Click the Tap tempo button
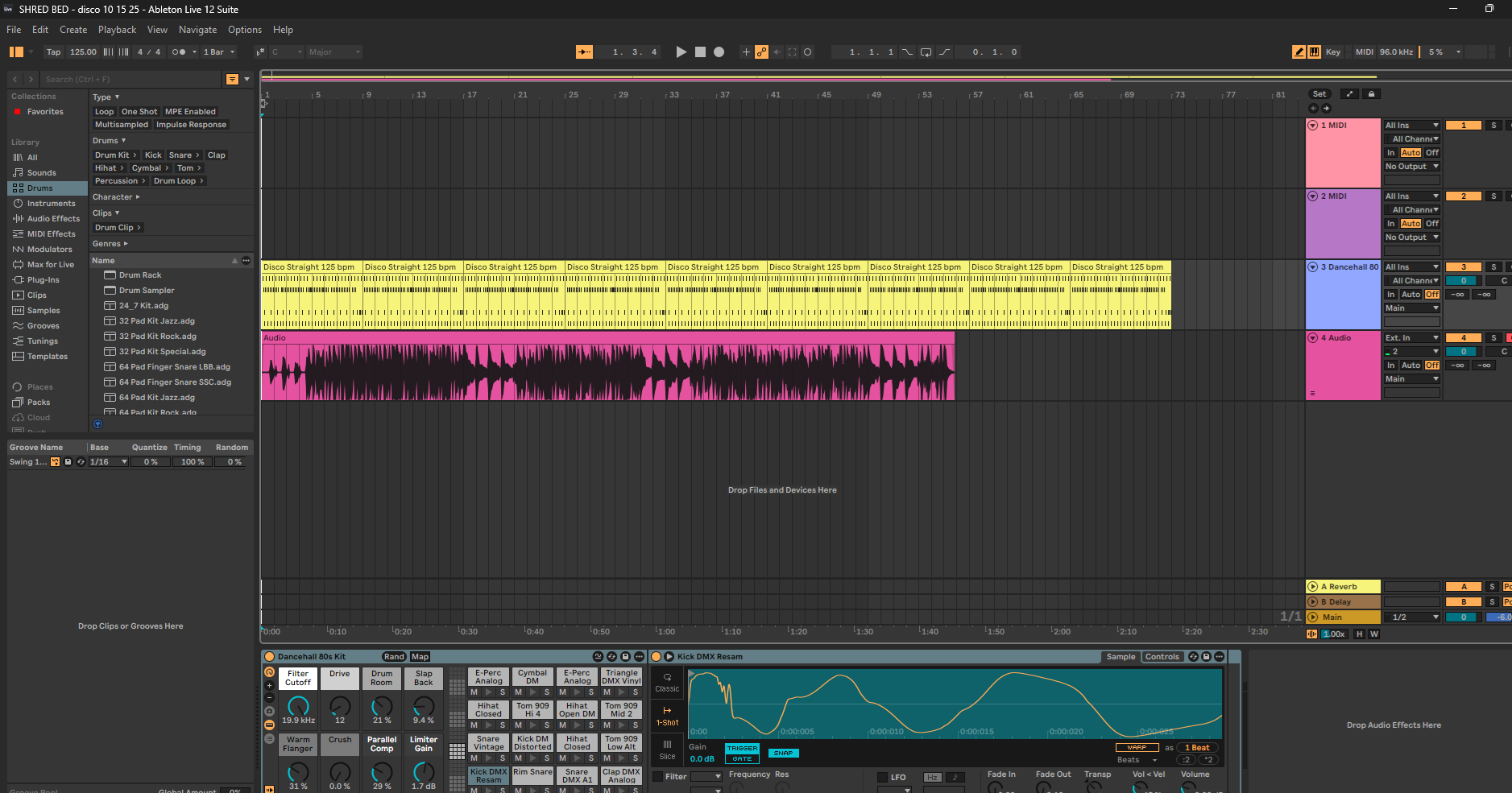The image size is (1512, 793). tap(54, 52)
